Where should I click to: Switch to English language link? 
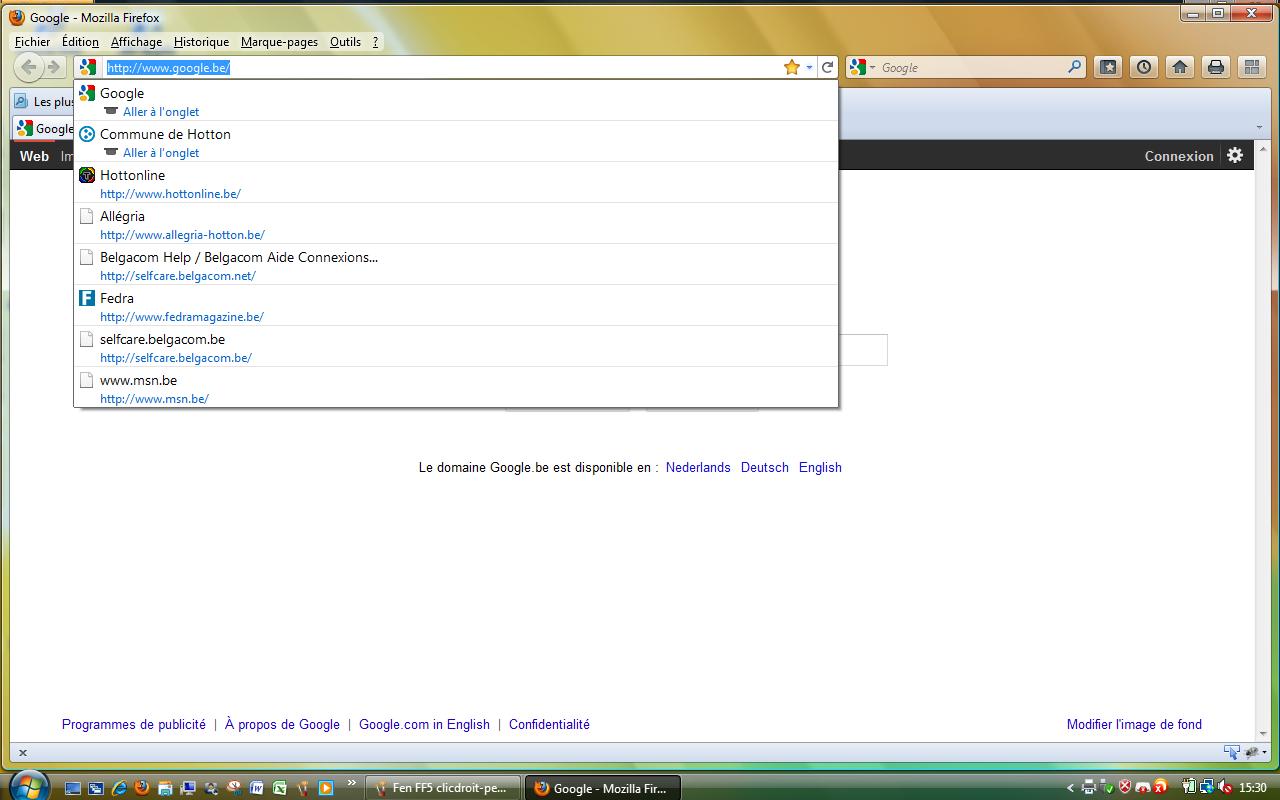[x=820, y=467]
